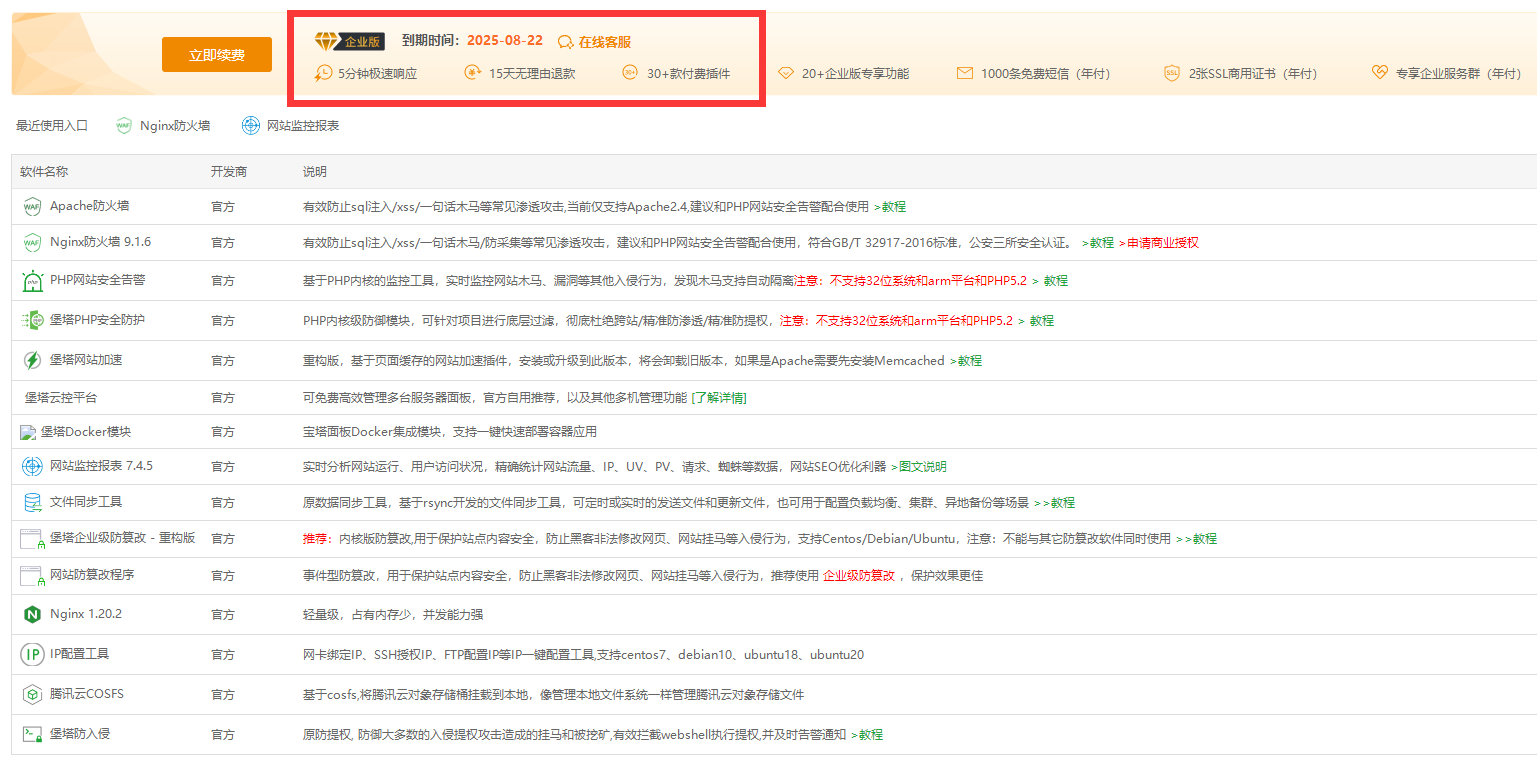Click the 腾讯云COSFS cube icon

coord(32,694)
